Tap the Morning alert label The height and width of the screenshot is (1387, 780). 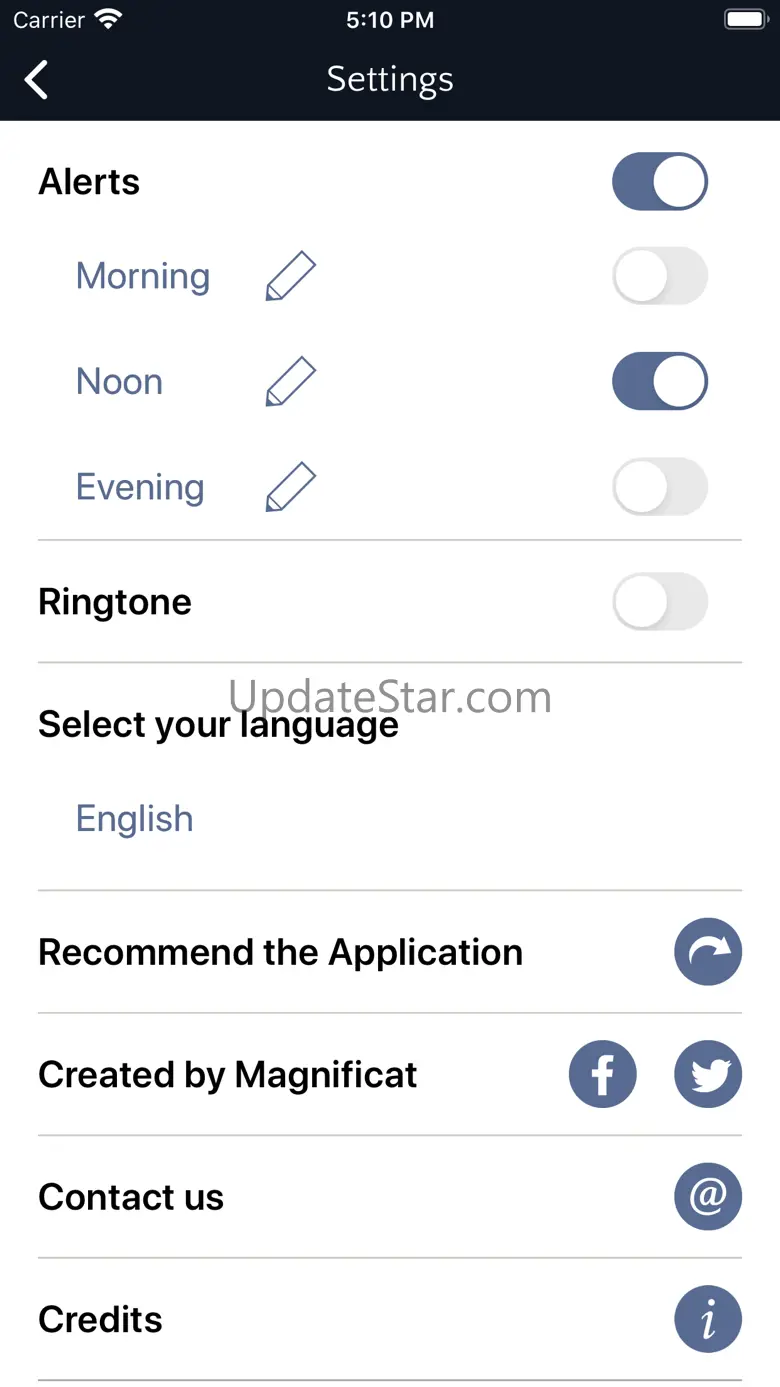click(x=143, y=276)
